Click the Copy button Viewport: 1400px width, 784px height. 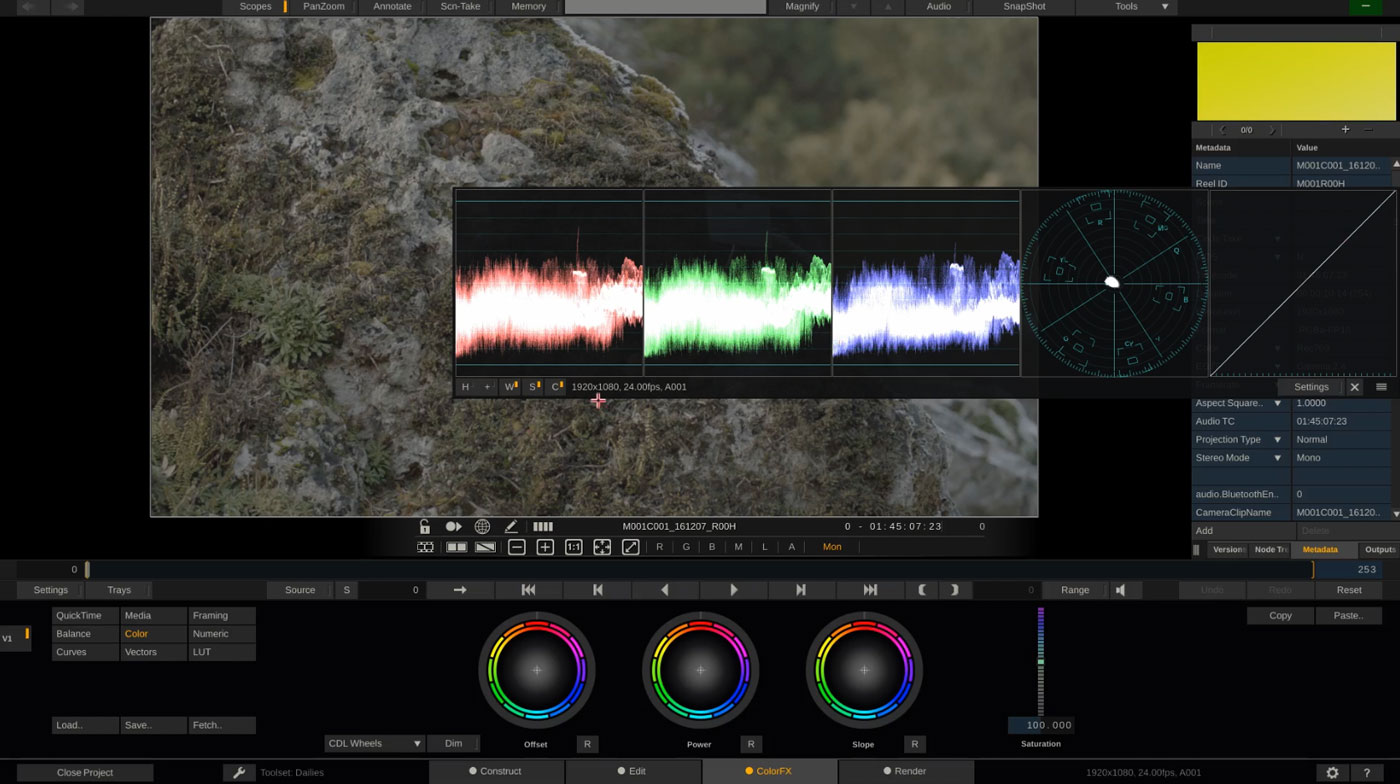(x=1280, y=616)
